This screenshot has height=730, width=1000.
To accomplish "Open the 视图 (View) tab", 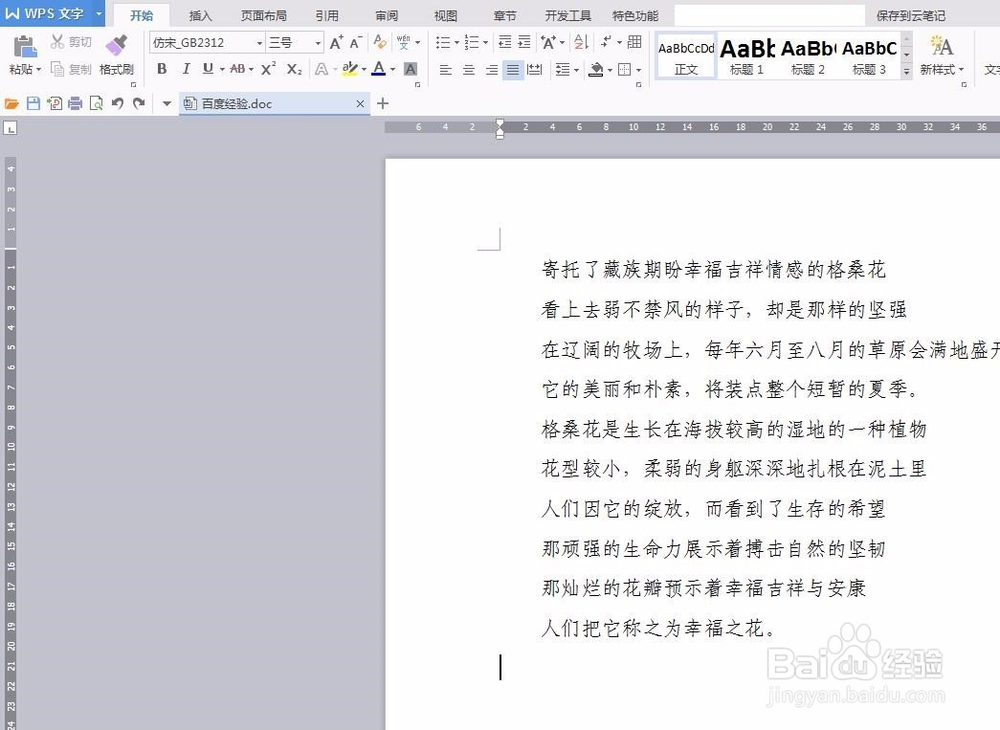I will tap(445, 15).
